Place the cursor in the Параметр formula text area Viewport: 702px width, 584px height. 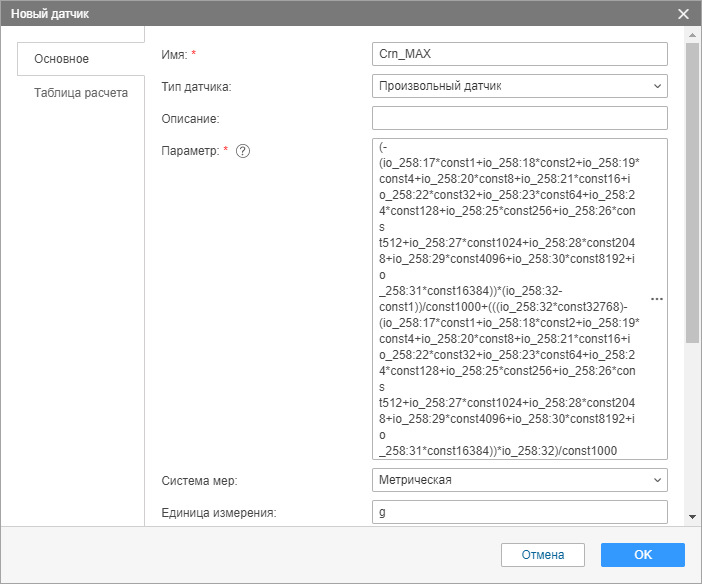pos(508,298)
